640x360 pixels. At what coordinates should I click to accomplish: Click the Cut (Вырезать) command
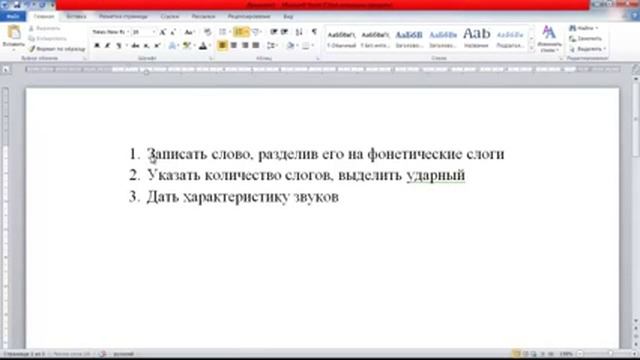pos(44,28)
